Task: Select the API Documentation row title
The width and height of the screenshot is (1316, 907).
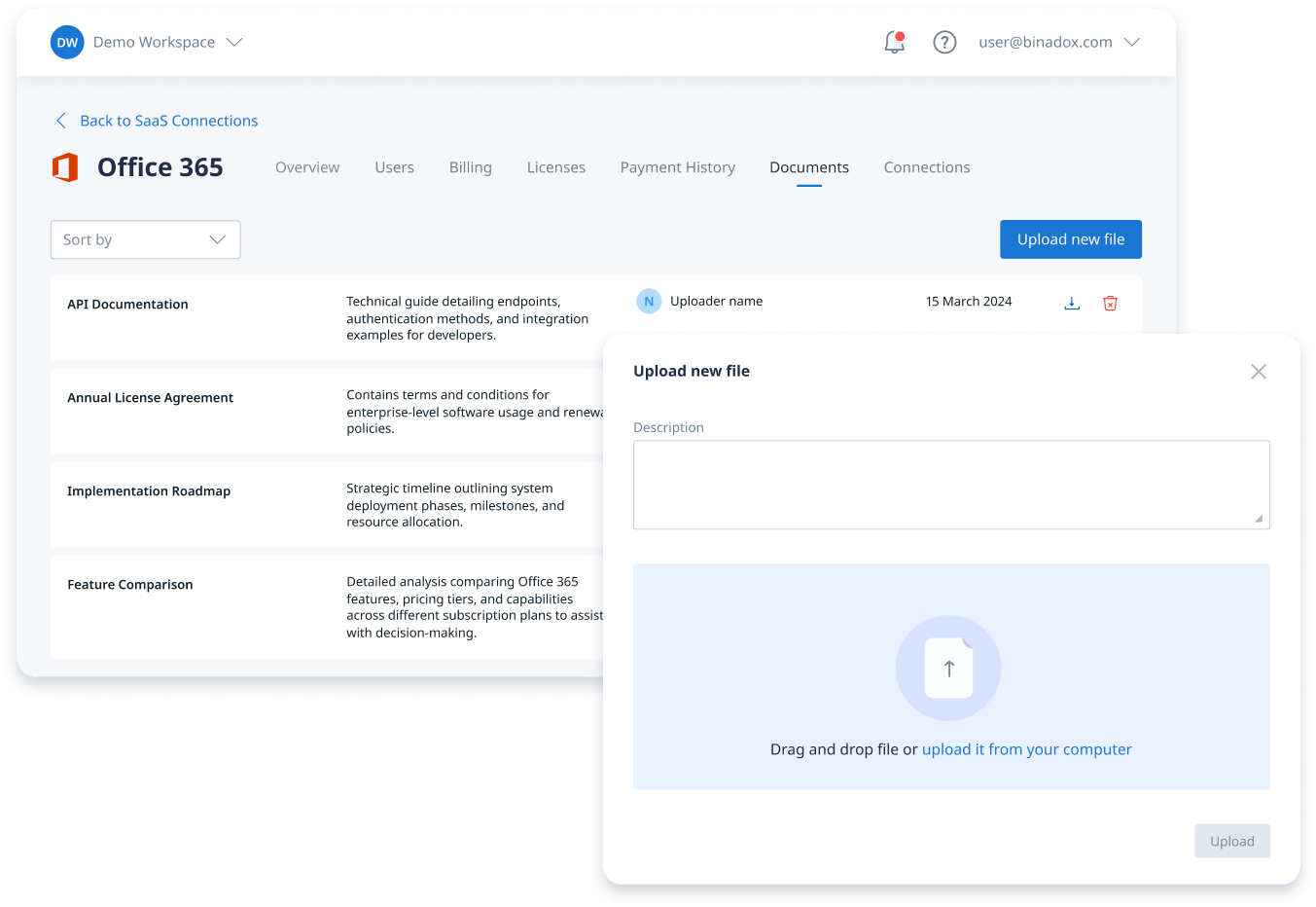Action: click(x=127, y=305)
